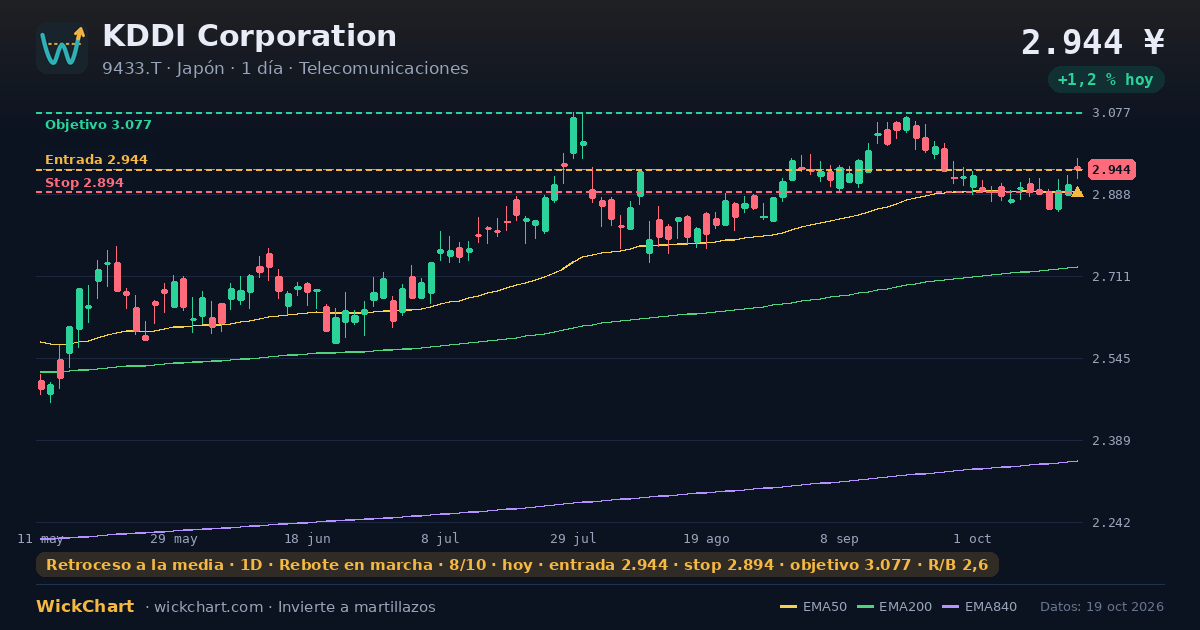Click the 18 jun date label

[307, 539]
